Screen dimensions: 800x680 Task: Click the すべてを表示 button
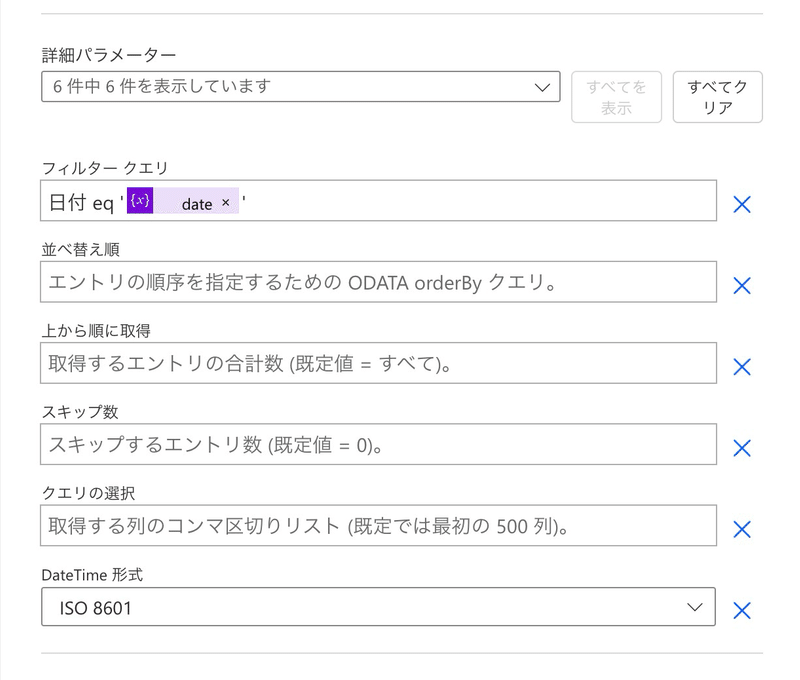[x=616, y=97]
